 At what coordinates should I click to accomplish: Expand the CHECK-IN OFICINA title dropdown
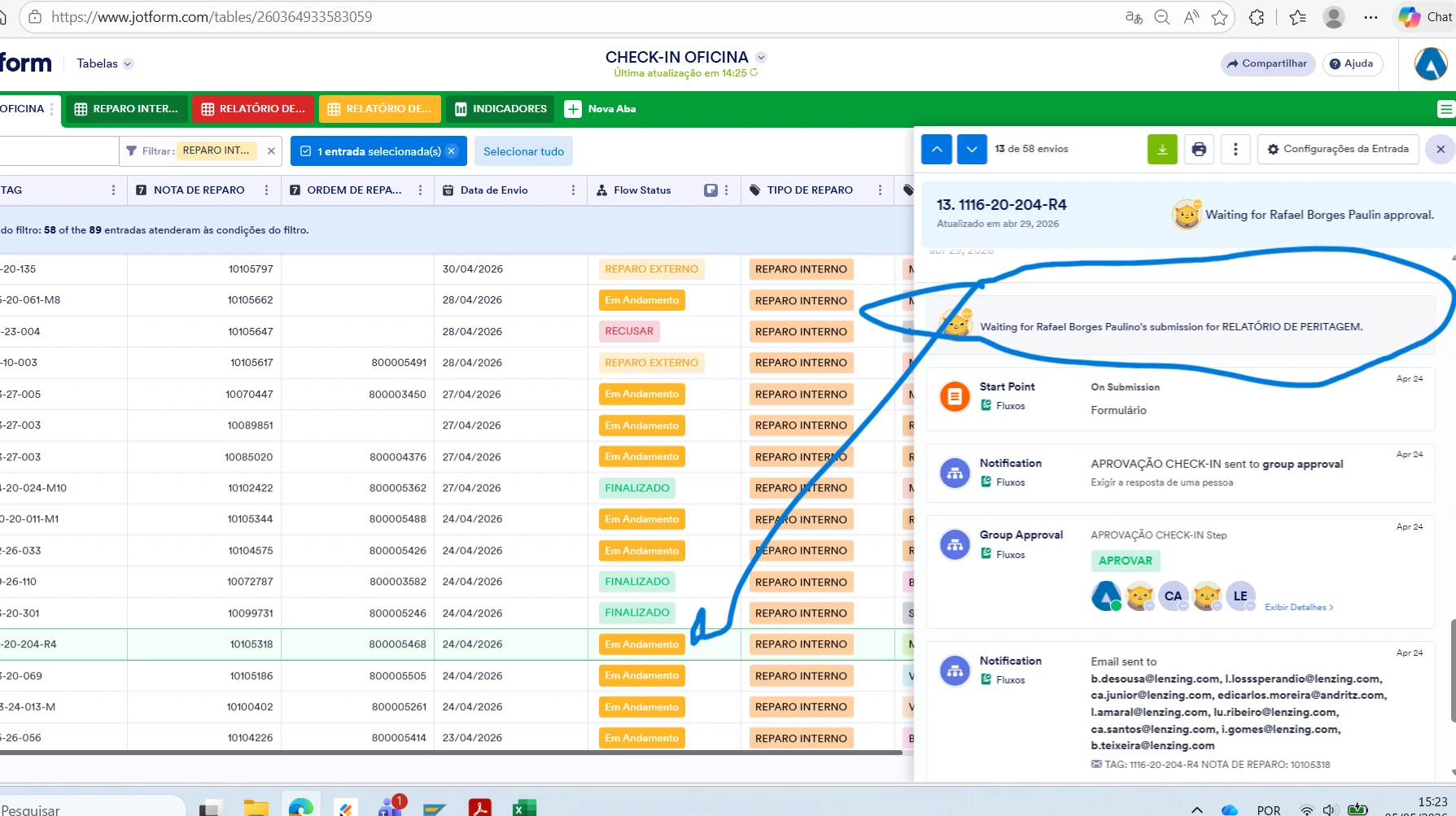[761, 57]
